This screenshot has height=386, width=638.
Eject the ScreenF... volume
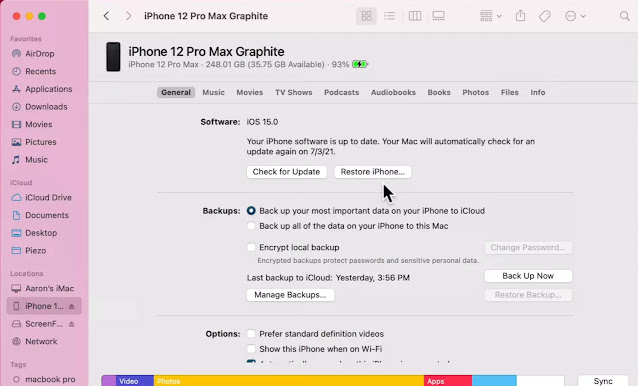(72, 324)
